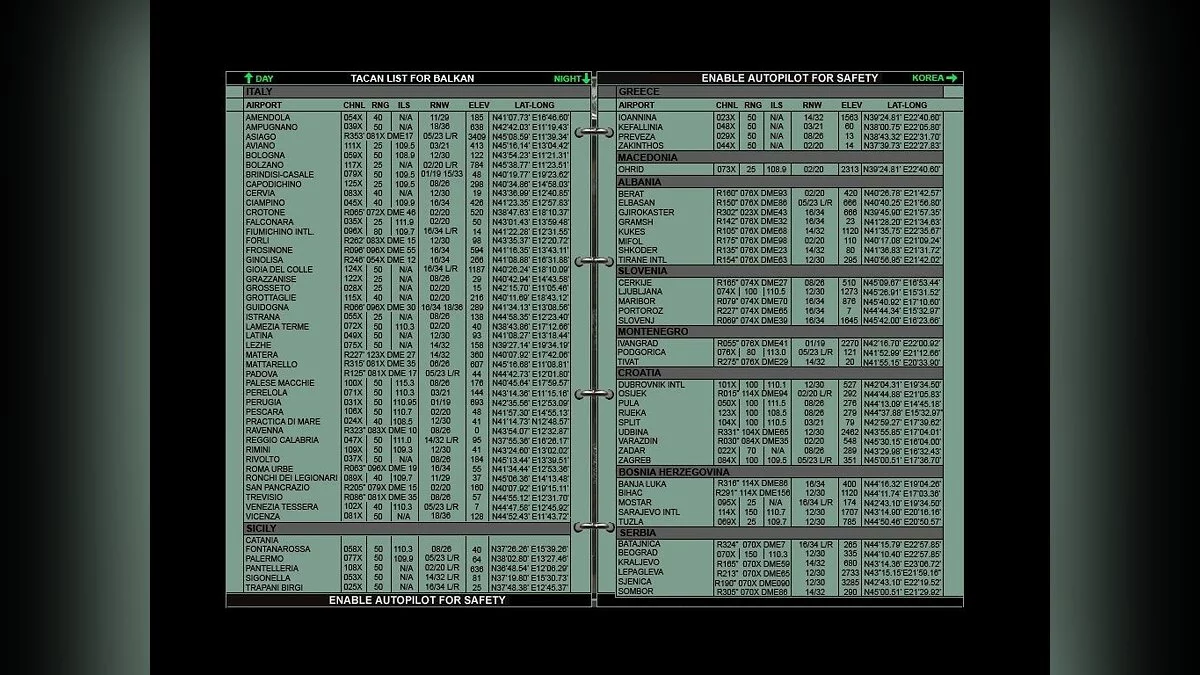Click the green DAY up arrow
1200x675 pixels.
coord(248,78)
